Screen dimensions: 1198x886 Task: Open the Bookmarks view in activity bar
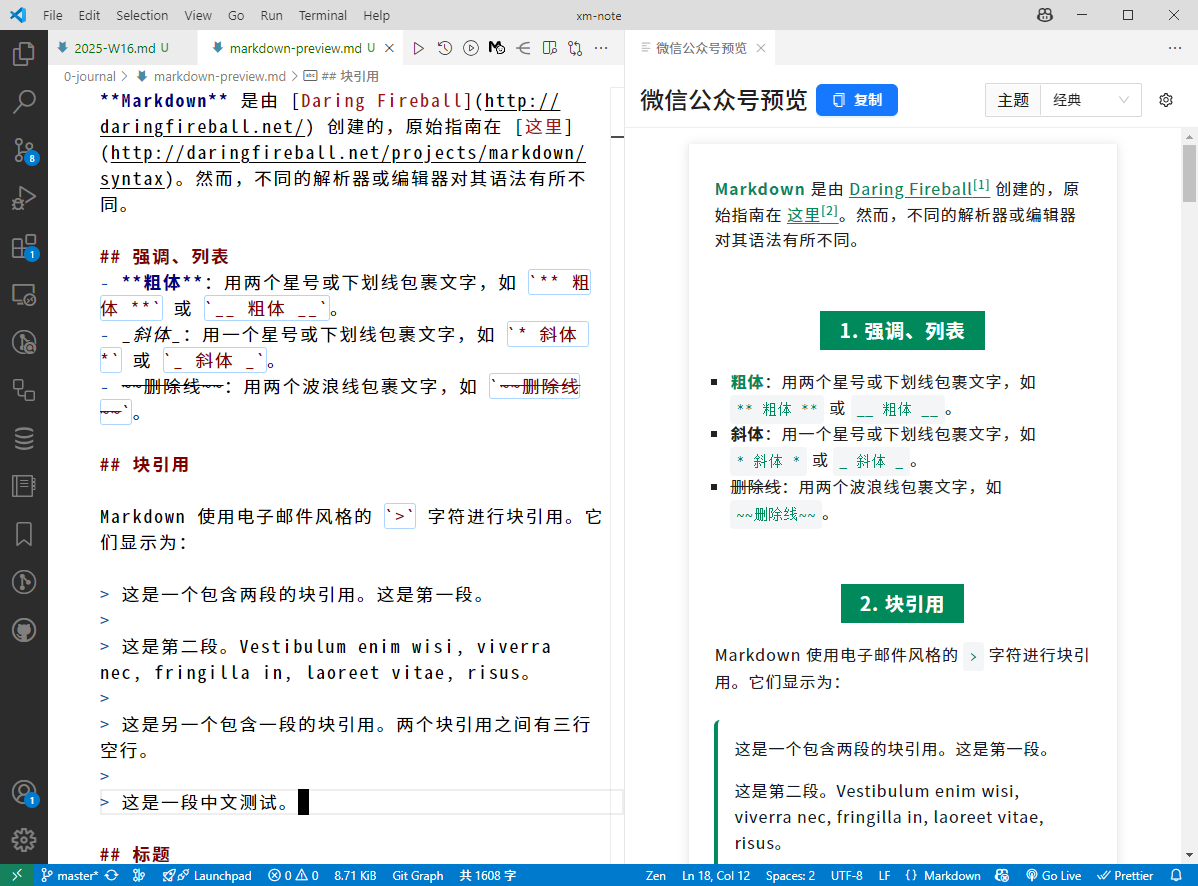pyautogui.click(x=24, y=534)
